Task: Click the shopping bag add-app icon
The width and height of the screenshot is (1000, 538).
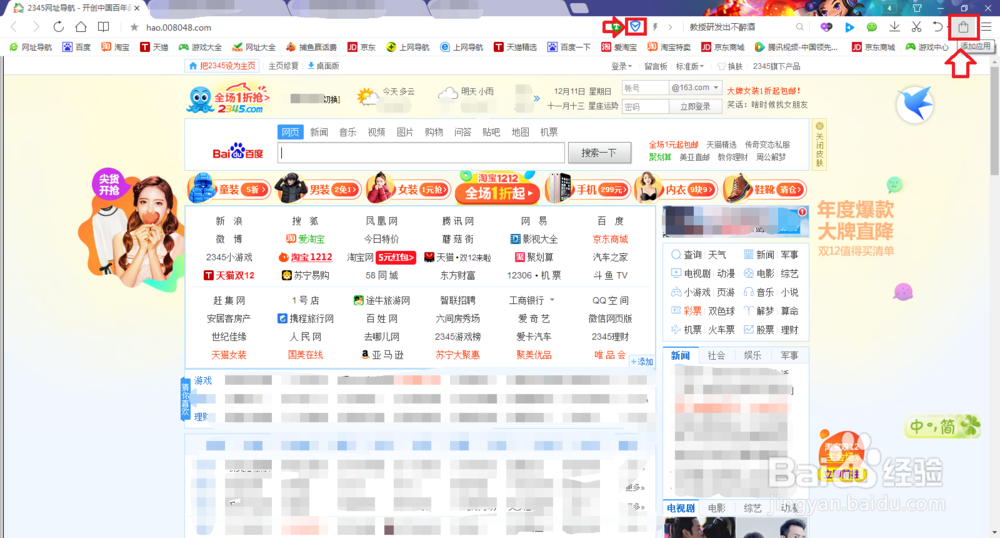Action: 963,27
